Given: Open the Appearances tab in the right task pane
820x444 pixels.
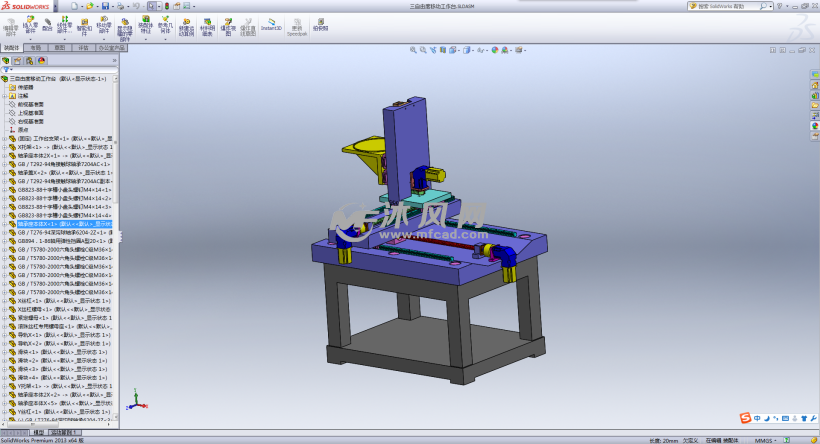Looking at the screenshot, I should 813,125.
